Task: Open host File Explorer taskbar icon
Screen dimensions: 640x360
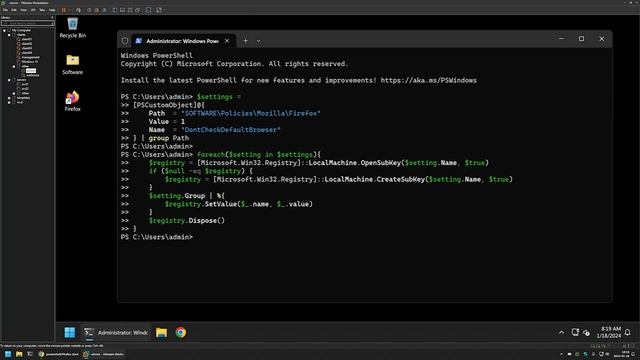Action: [x=19, y=354]
